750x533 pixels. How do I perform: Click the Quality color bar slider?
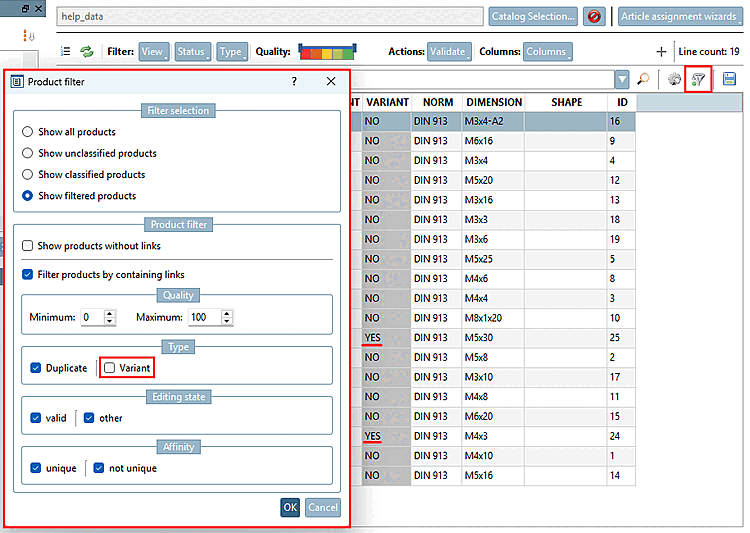[327, 51]
